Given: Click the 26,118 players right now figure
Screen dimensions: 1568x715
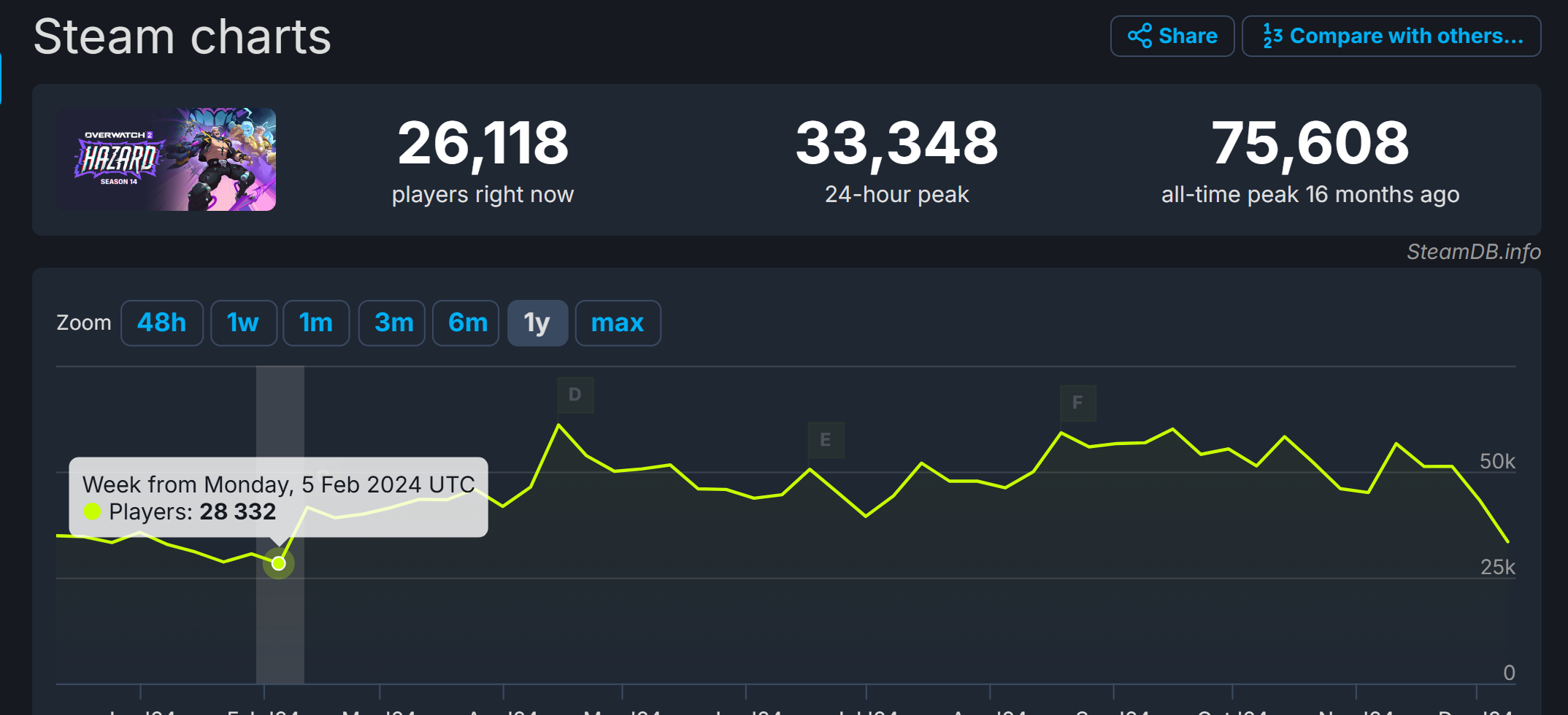Looking at the screenshot, I should [483, 144].
